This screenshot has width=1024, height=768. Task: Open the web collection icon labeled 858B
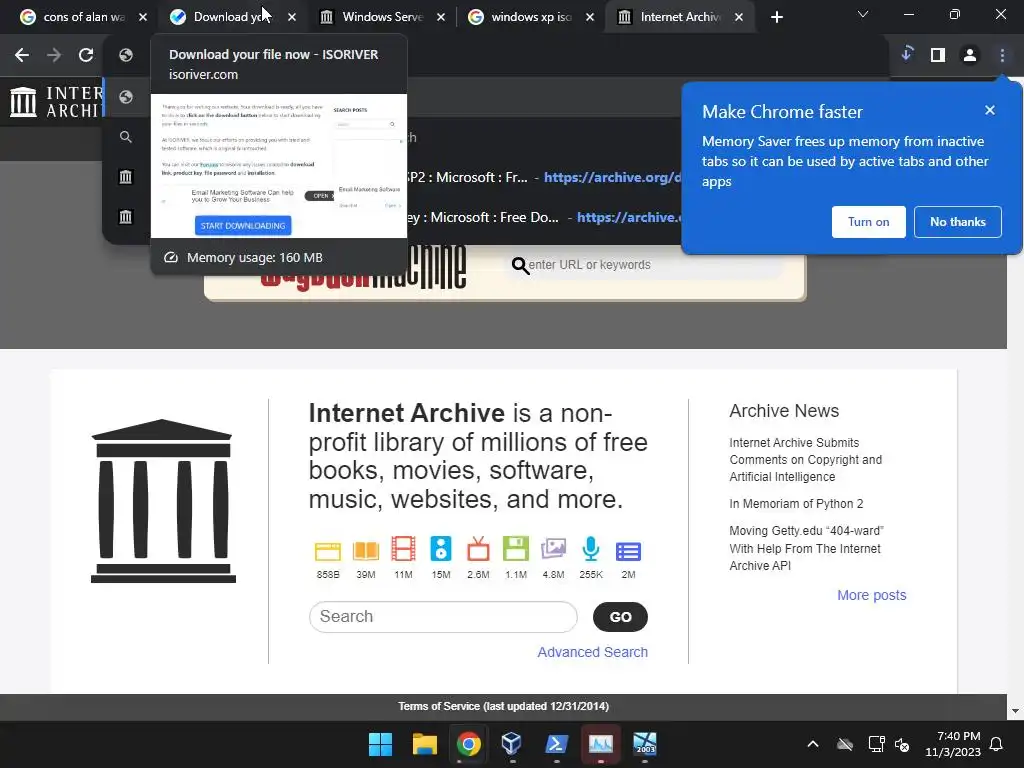point(328,551)
